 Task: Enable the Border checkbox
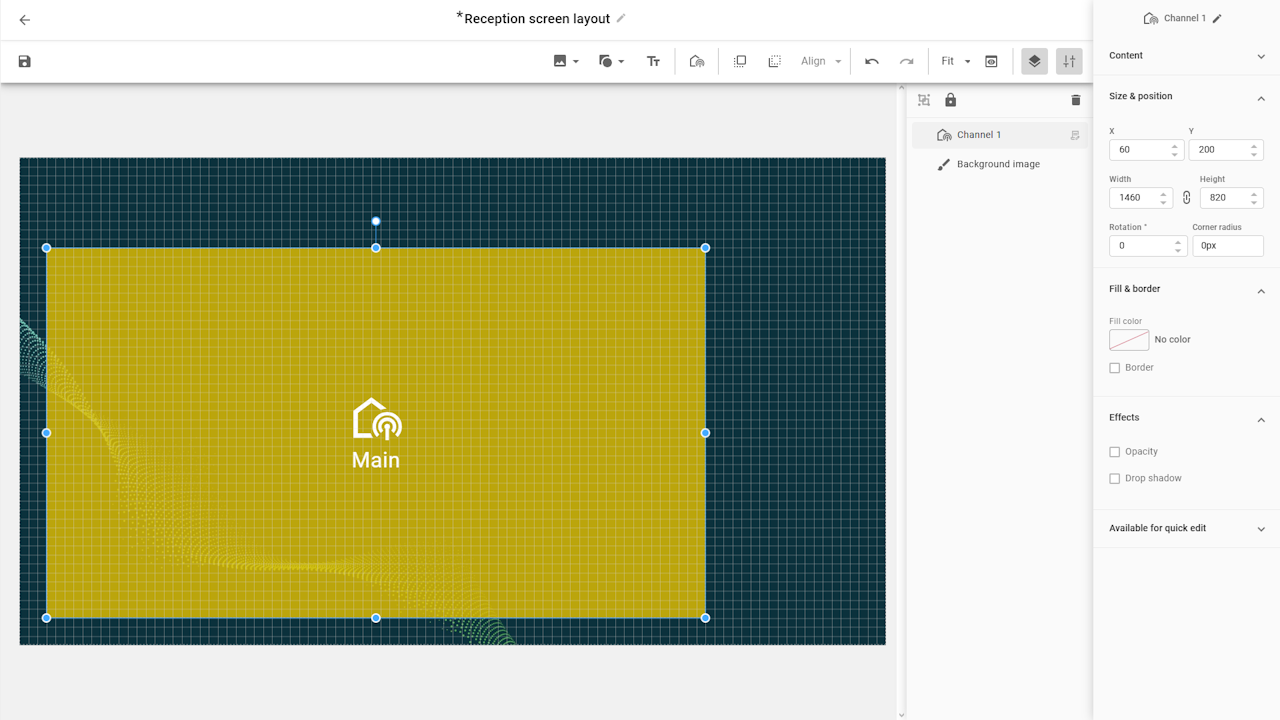(1115, 368)
